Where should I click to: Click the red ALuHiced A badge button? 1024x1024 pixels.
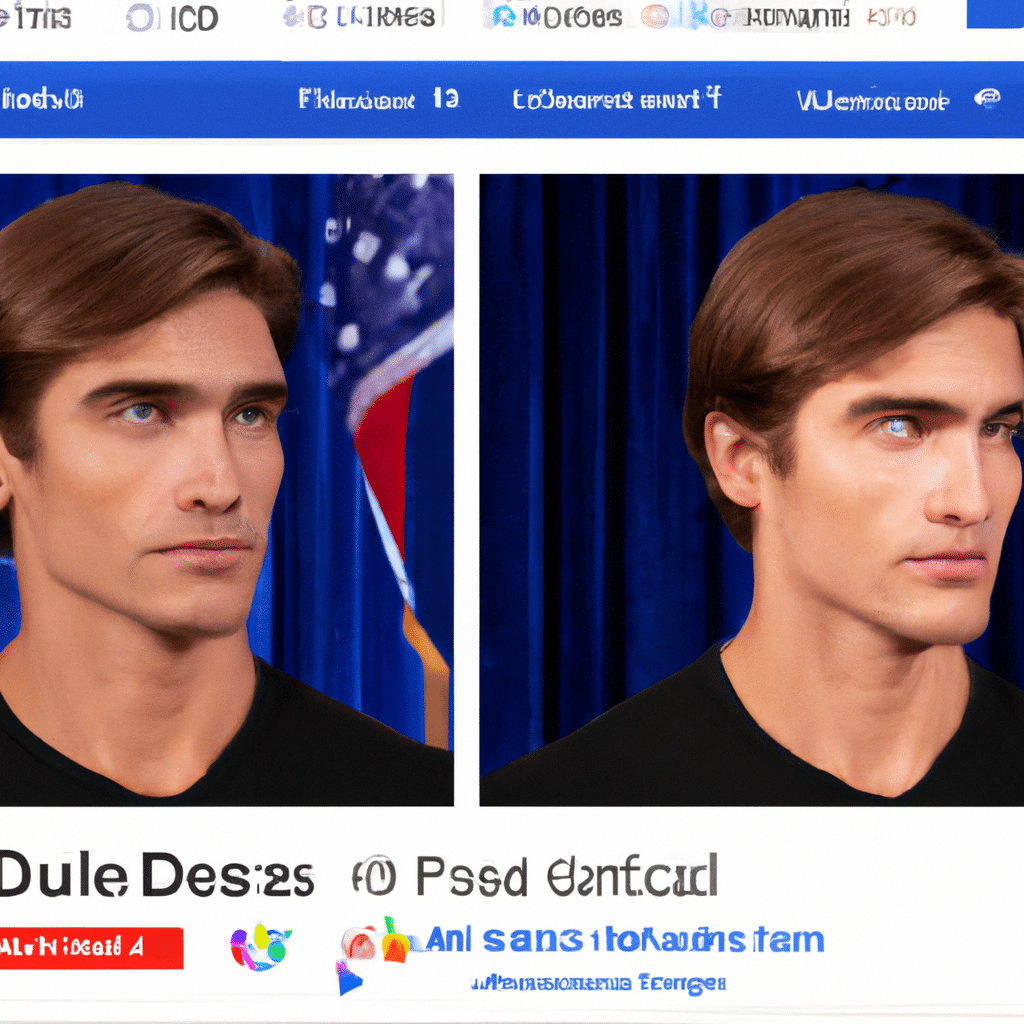91,948
